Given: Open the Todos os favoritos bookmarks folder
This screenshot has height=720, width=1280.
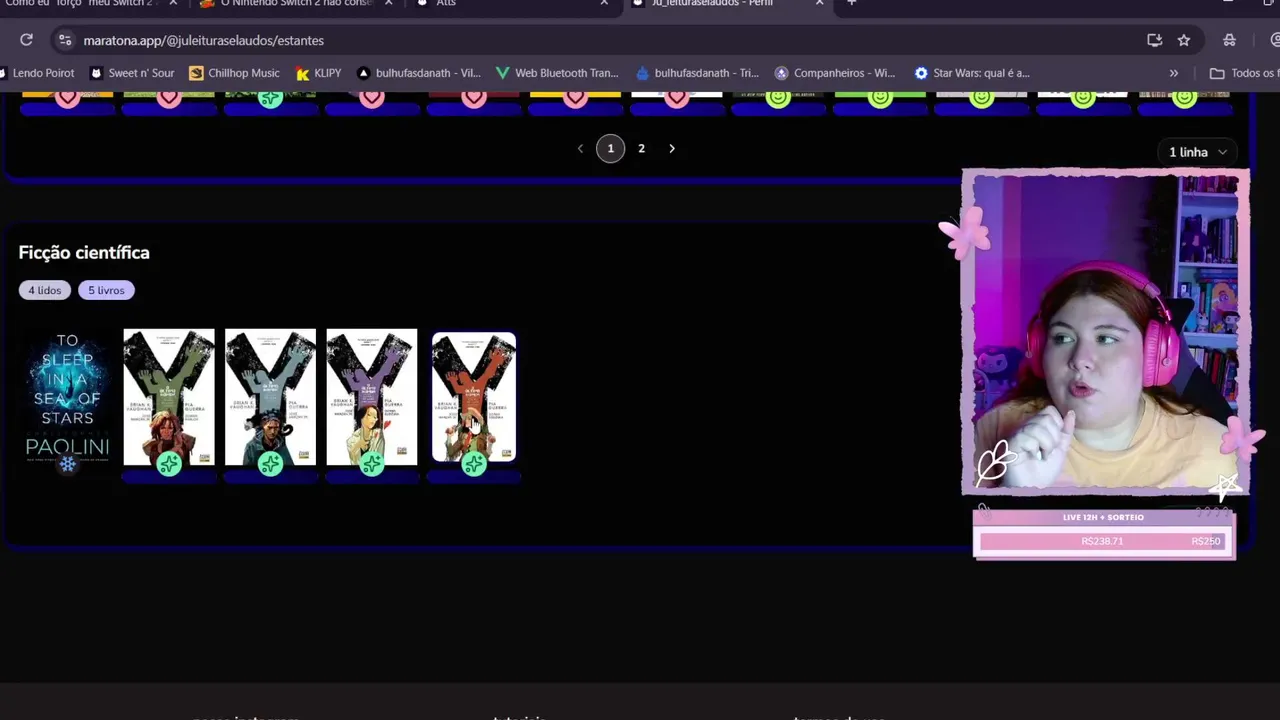Looking at the screenshot, I should click(x=1244, y=73).
